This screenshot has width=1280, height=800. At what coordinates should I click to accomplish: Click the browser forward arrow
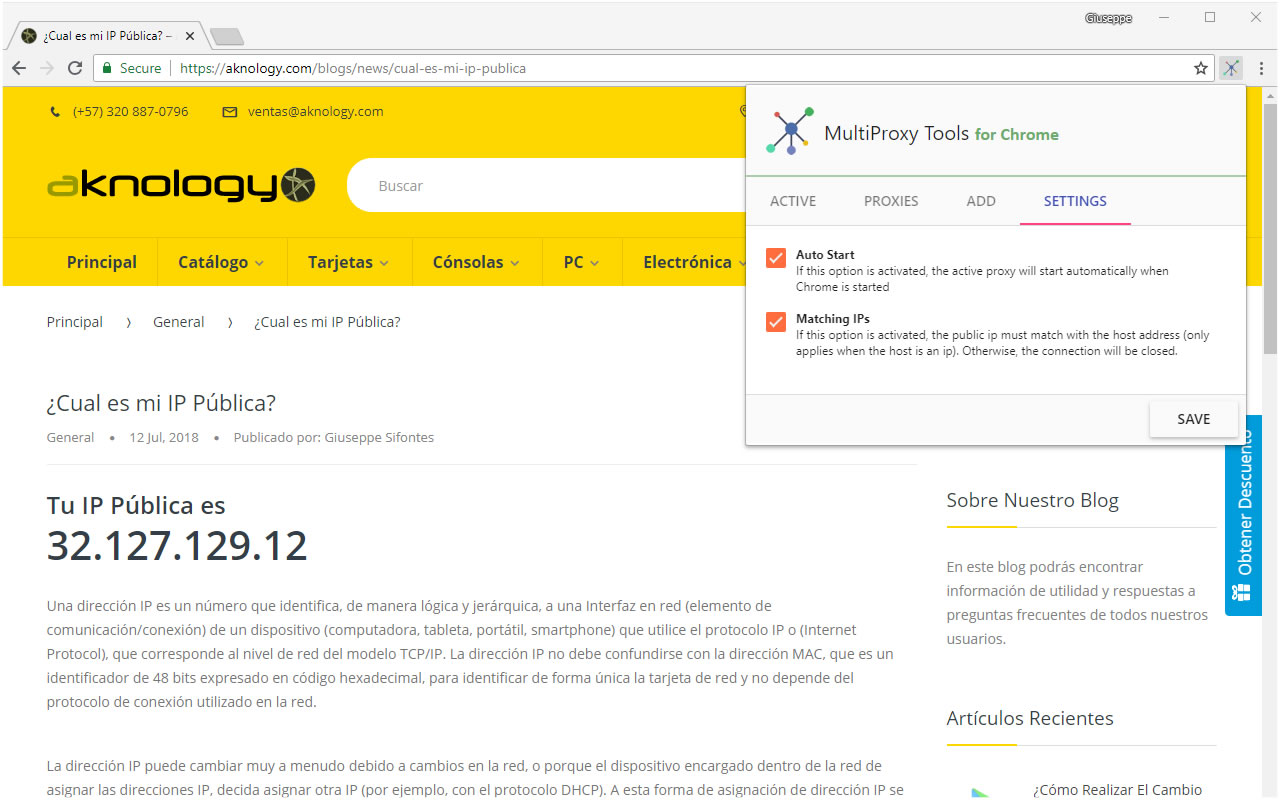(46, 68)
